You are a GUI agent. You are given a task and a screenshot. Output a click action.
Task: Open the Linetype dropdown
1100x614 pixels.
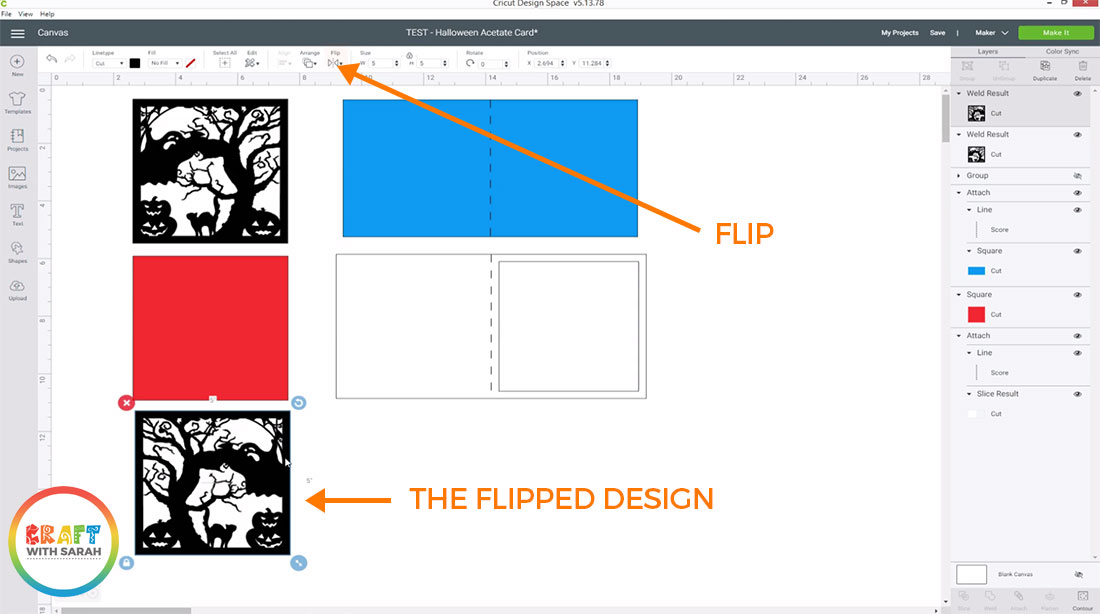[x=109, y=63]
